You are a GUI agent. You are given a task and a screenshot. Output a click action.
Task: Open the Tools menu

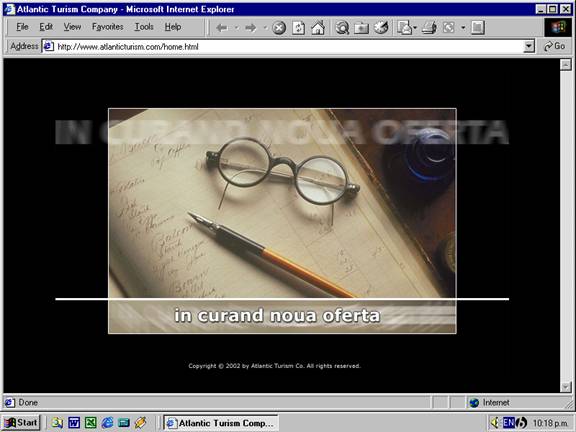tap(144, 27)
